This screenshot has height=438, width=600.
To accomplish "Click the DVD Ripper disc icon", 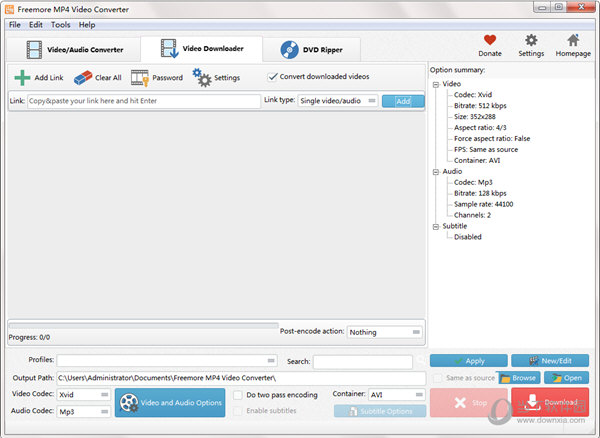I will tap(289, 50).
